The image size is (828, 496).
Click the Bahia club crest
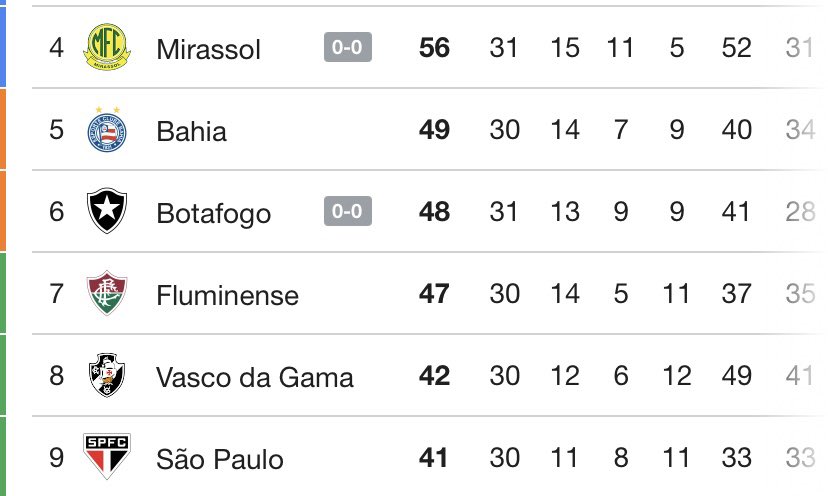[x=106, y=131]
